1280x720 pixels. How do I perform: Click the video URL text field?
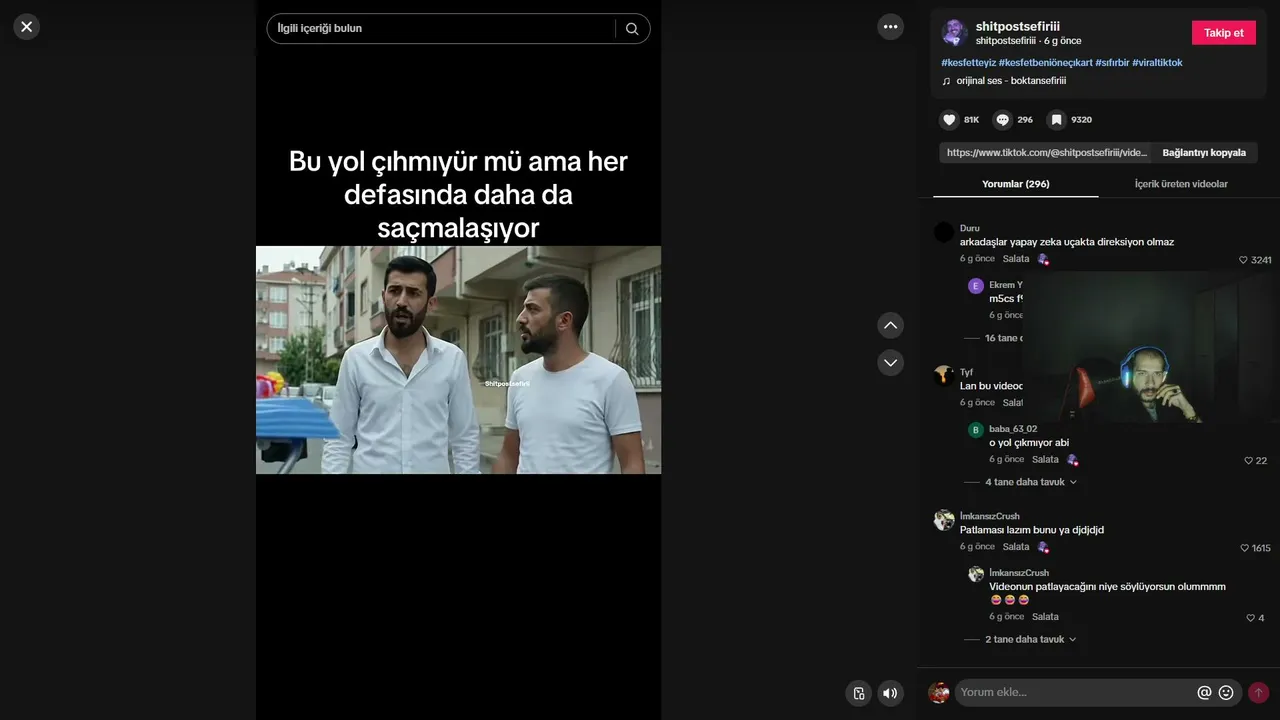click(1046, 153)
